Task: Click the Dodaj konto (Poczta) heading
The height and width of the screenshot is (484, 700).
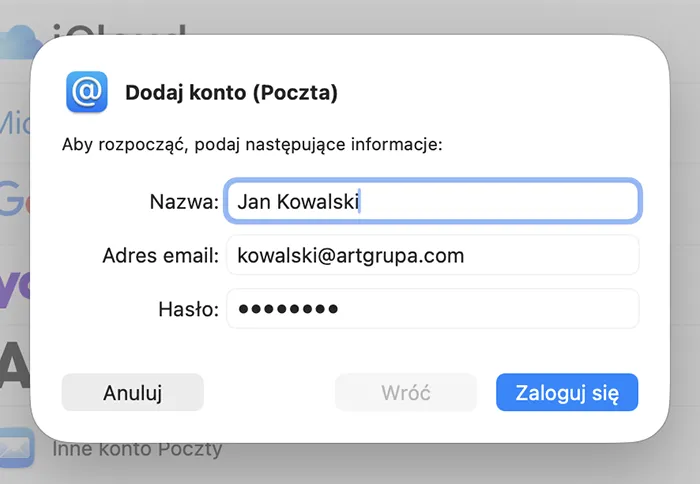Action: click(231, 93)
